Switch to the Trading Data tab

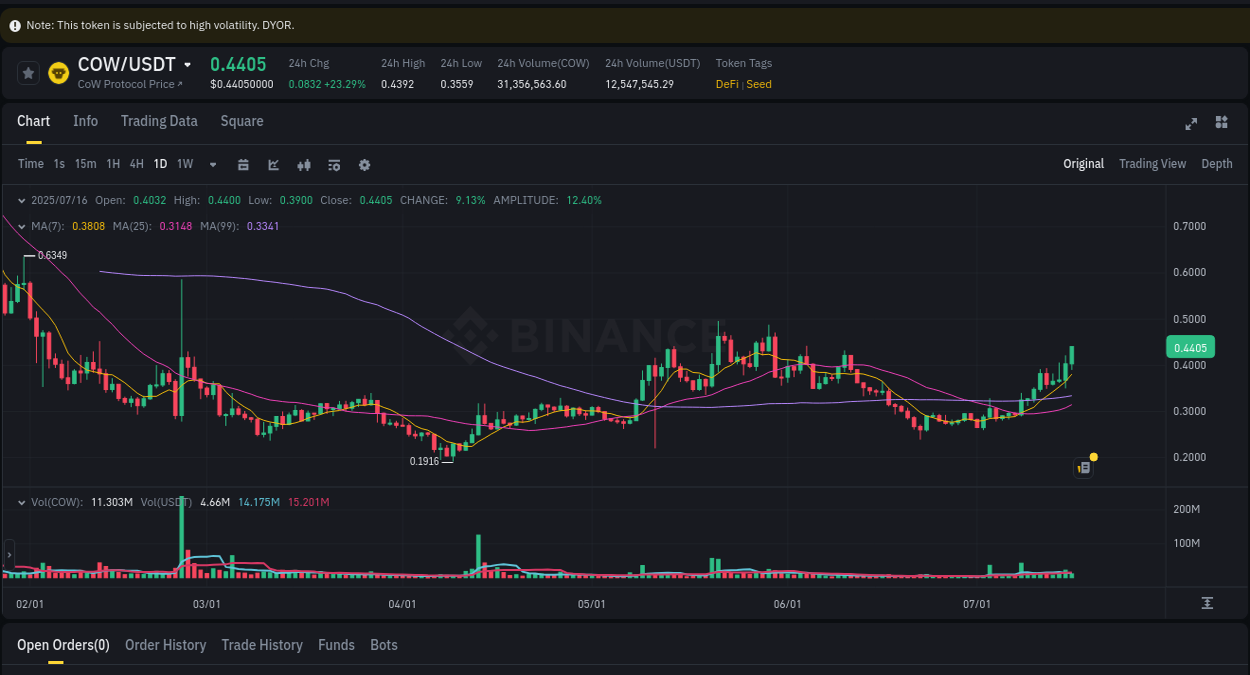pos(159,121)
